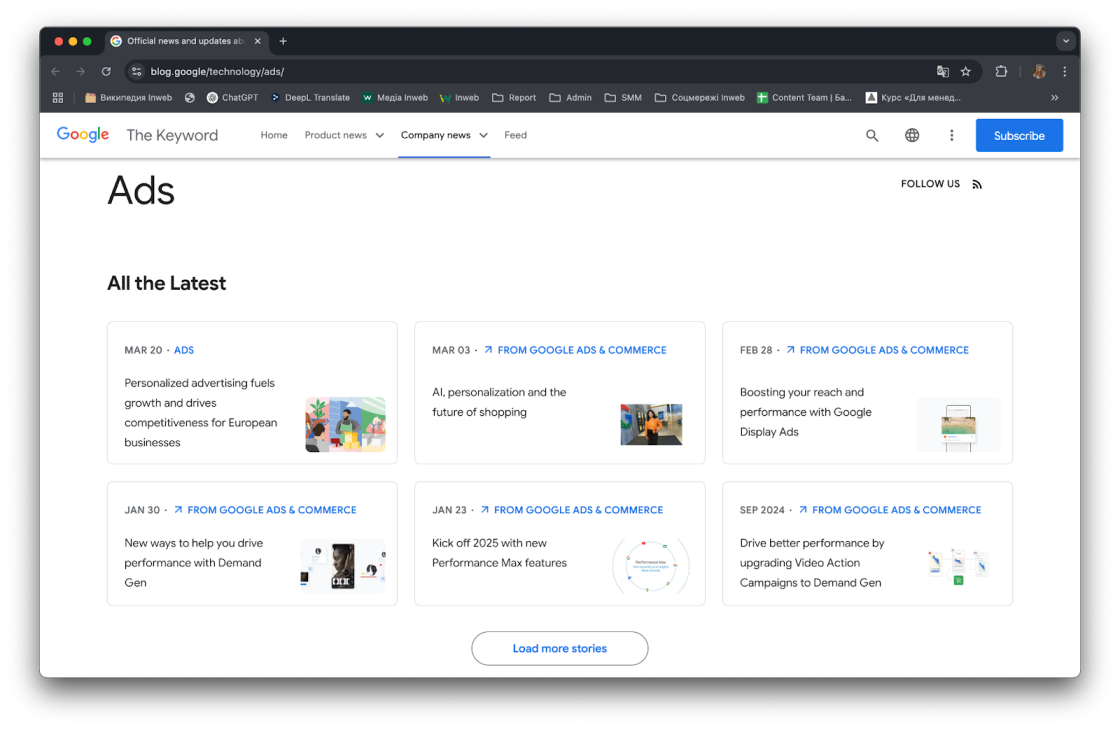This screenshot has height=730, width=1120.
Task: Click The Keyword site title
Action: click(x=172, y=136)
